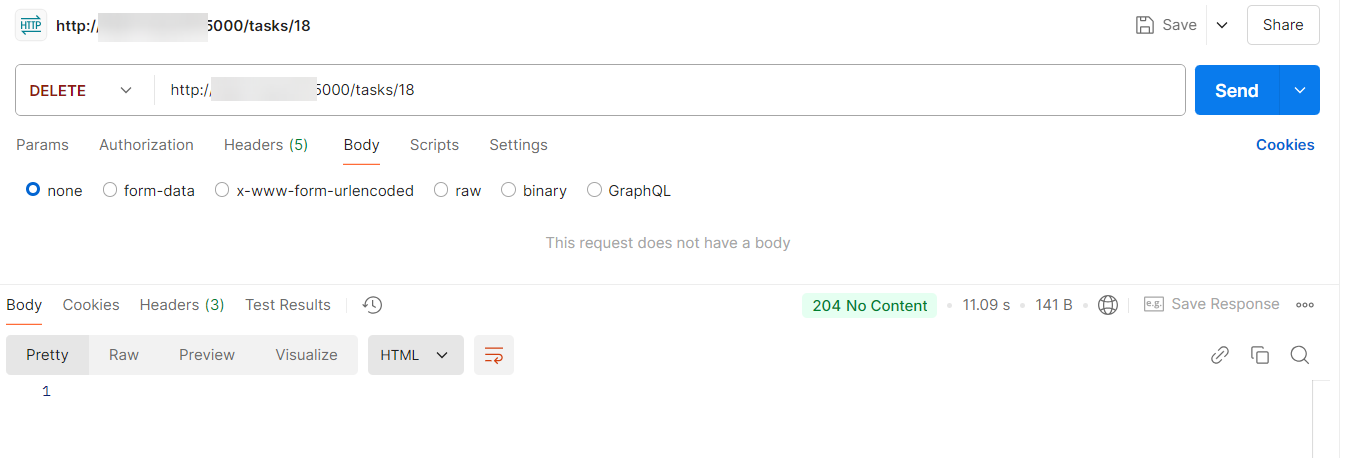Toggle the wrap lines icon
The height and width of the screenshot is (458, 1352).
click(494, 355)
